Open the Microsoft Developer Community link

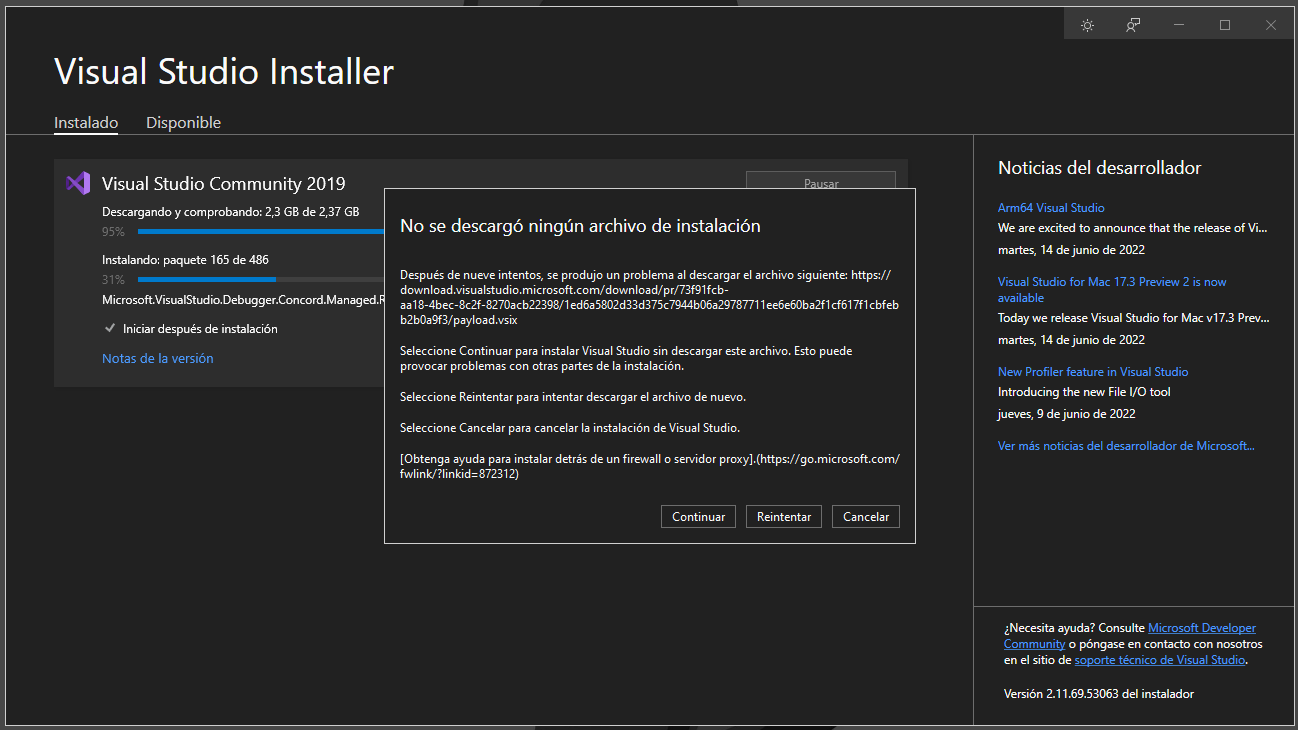[x=1130, y=636]
